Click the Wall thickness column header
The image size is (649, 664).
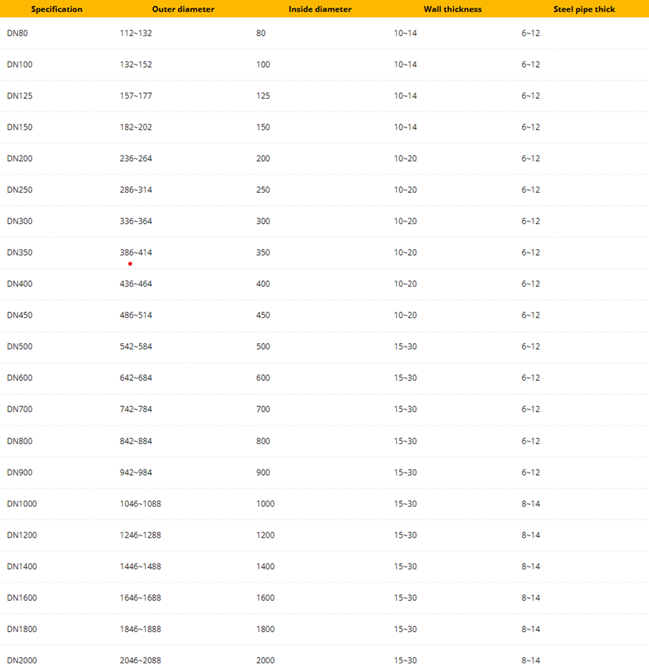[x=452, y=9]
